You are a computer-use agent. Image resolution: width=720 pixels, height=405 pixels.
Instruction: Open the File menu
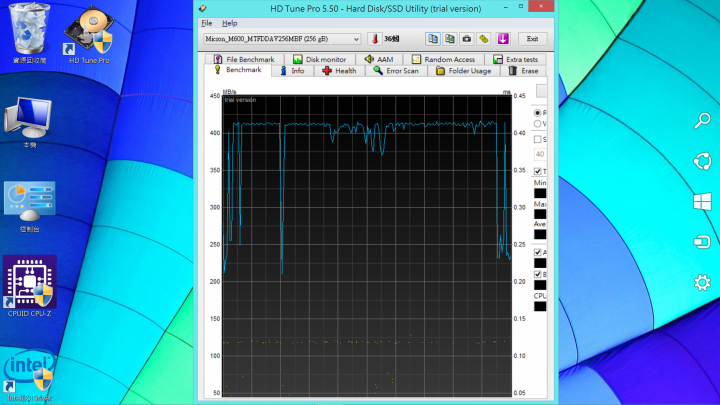[207, 23]
